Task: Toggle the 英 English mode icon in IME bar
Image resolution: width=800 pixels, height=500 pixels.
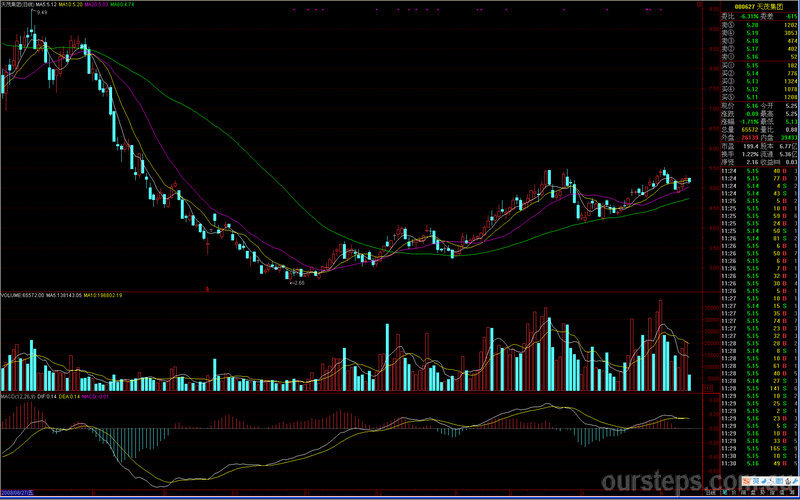Action: (756, 481)
